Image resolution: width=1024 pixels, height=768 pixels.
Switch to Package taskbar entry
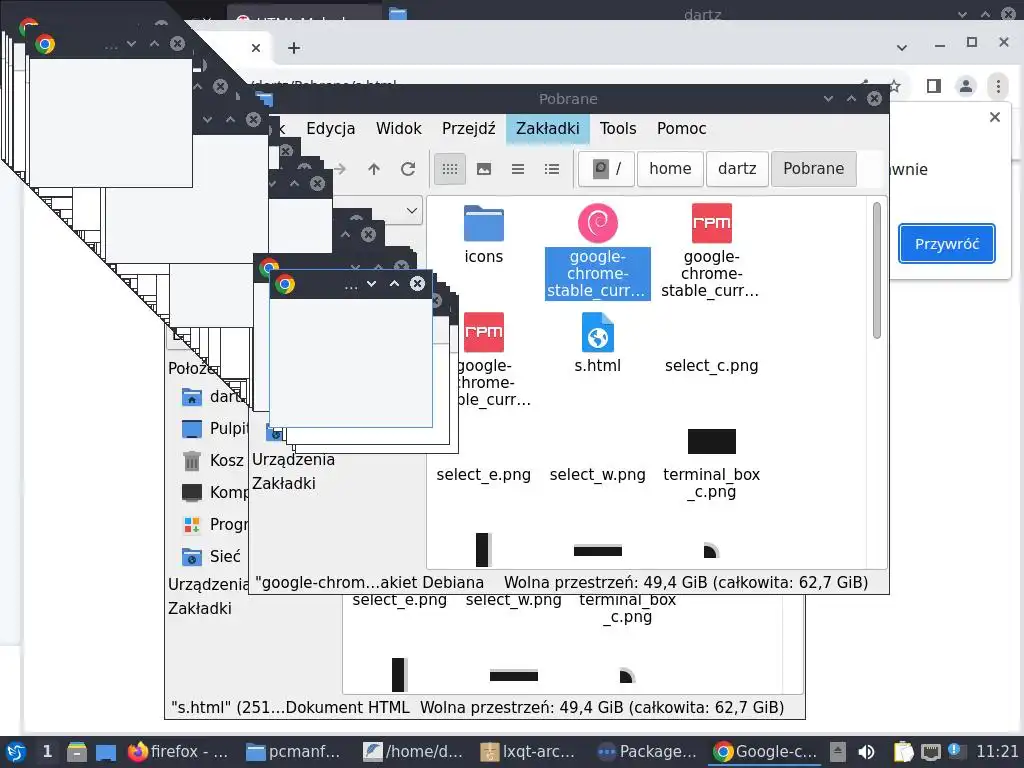647,752
